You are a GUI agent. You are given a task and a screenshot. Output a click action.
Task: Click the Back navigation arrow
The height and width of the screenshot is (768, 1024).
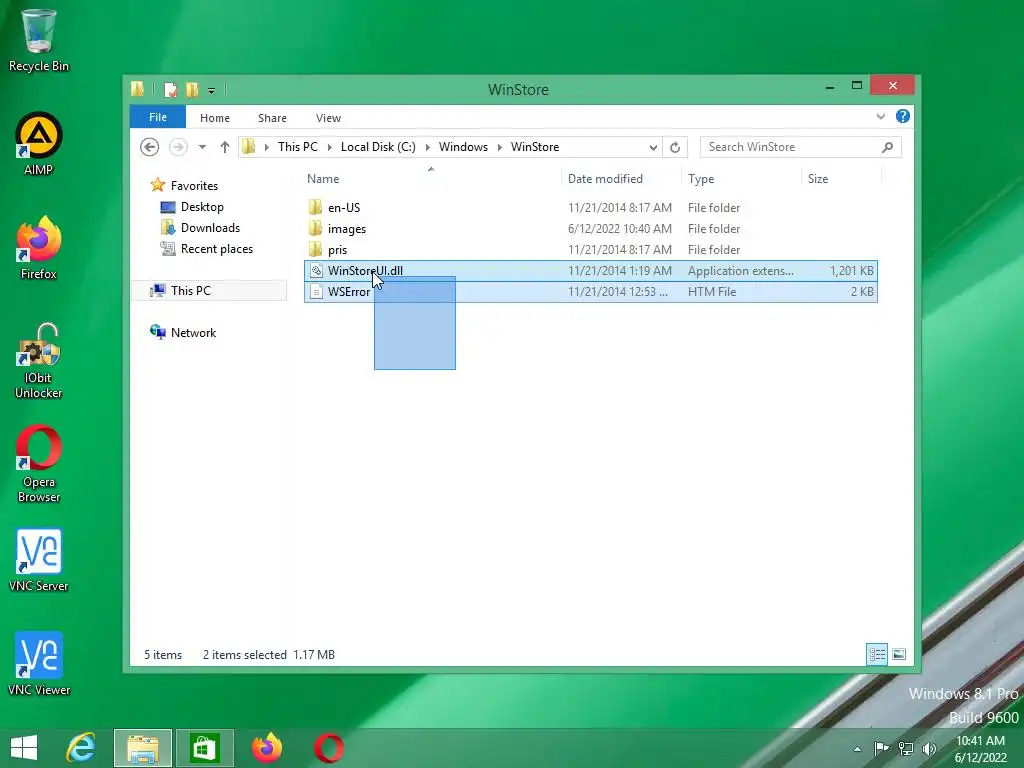(150, 147)
